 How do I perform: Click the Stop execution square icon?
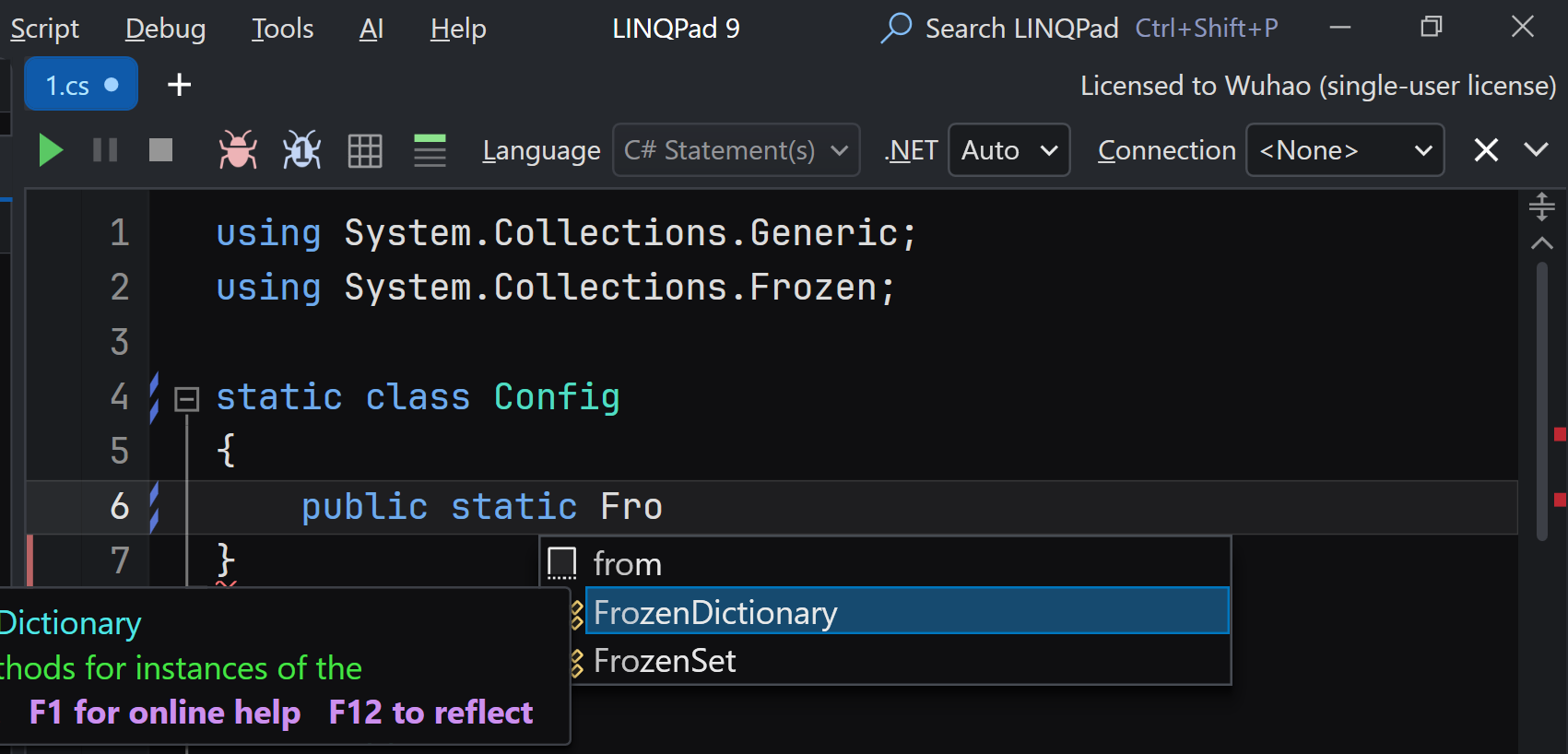coord(160,150)
